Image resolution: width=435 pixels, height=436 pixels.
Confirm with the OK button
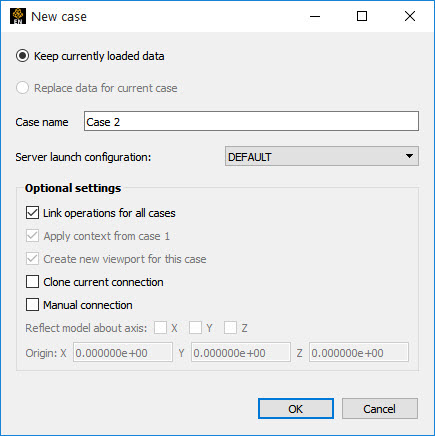[296, 409]
